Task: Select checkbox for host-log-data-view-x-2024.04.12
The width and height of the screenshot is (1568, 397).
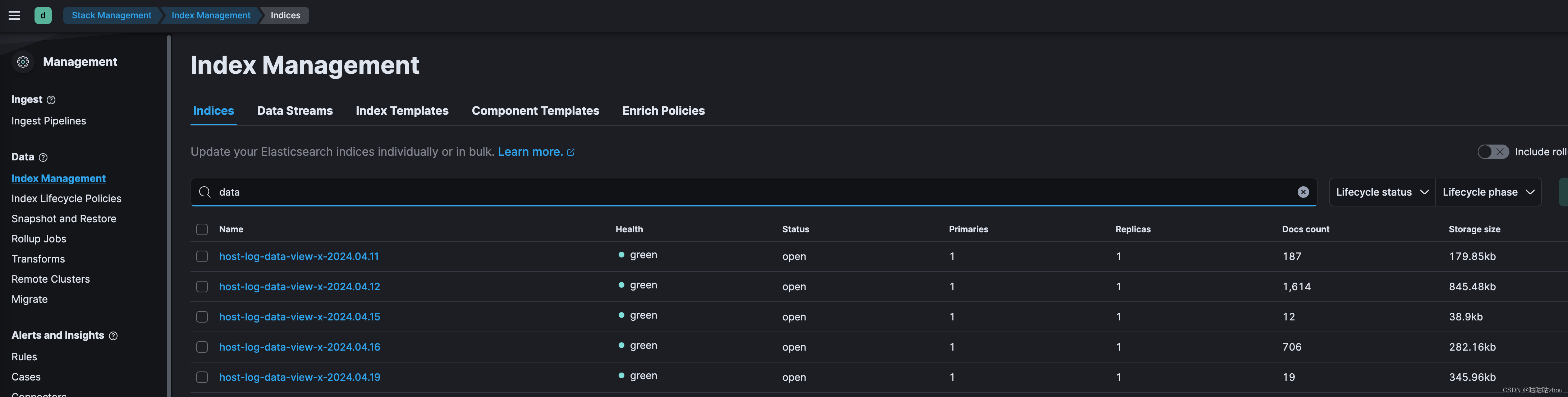Action: pyautogui.click(x=202, y=286)
